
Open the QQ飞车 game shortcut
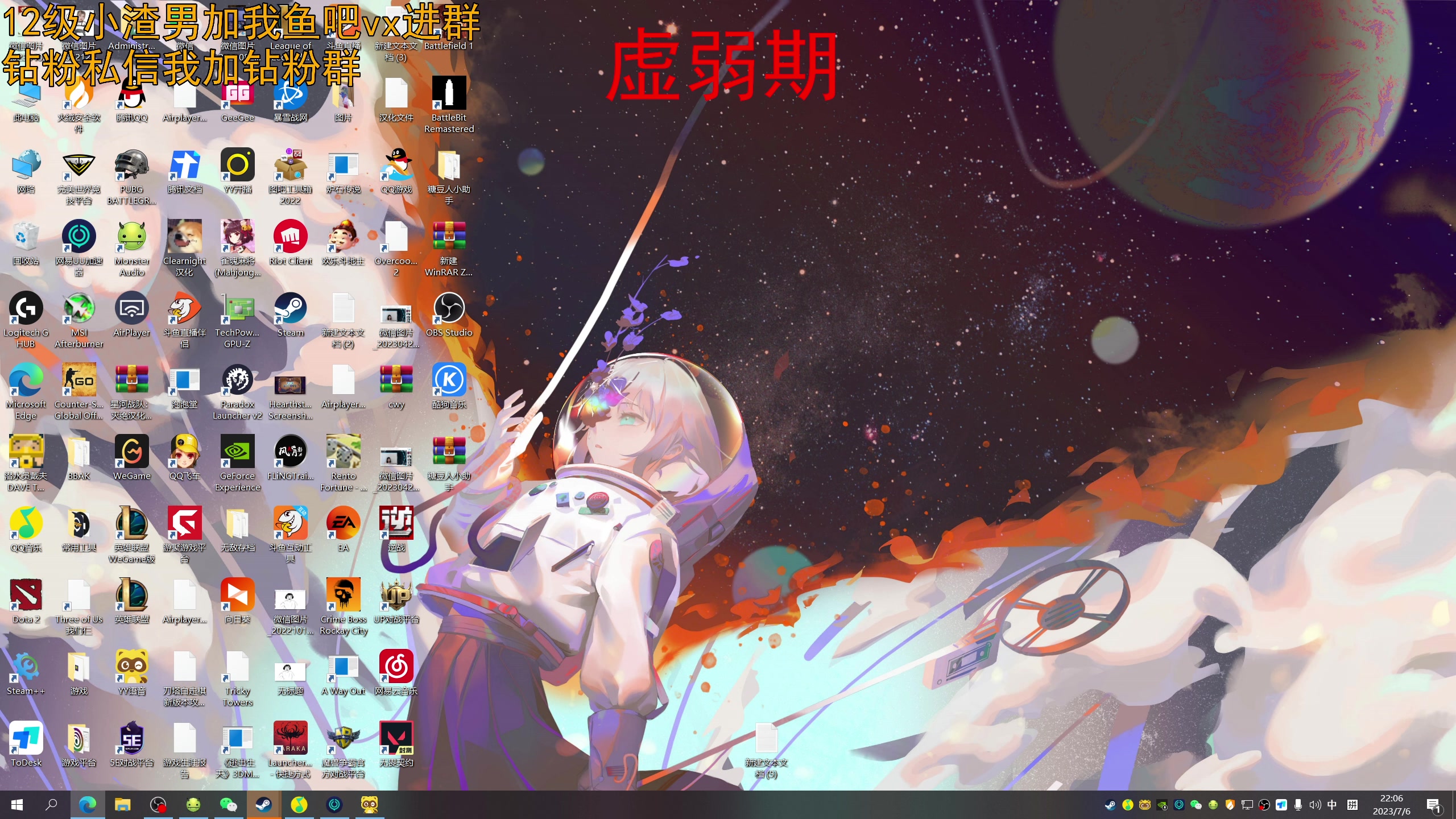click(184, 458)
